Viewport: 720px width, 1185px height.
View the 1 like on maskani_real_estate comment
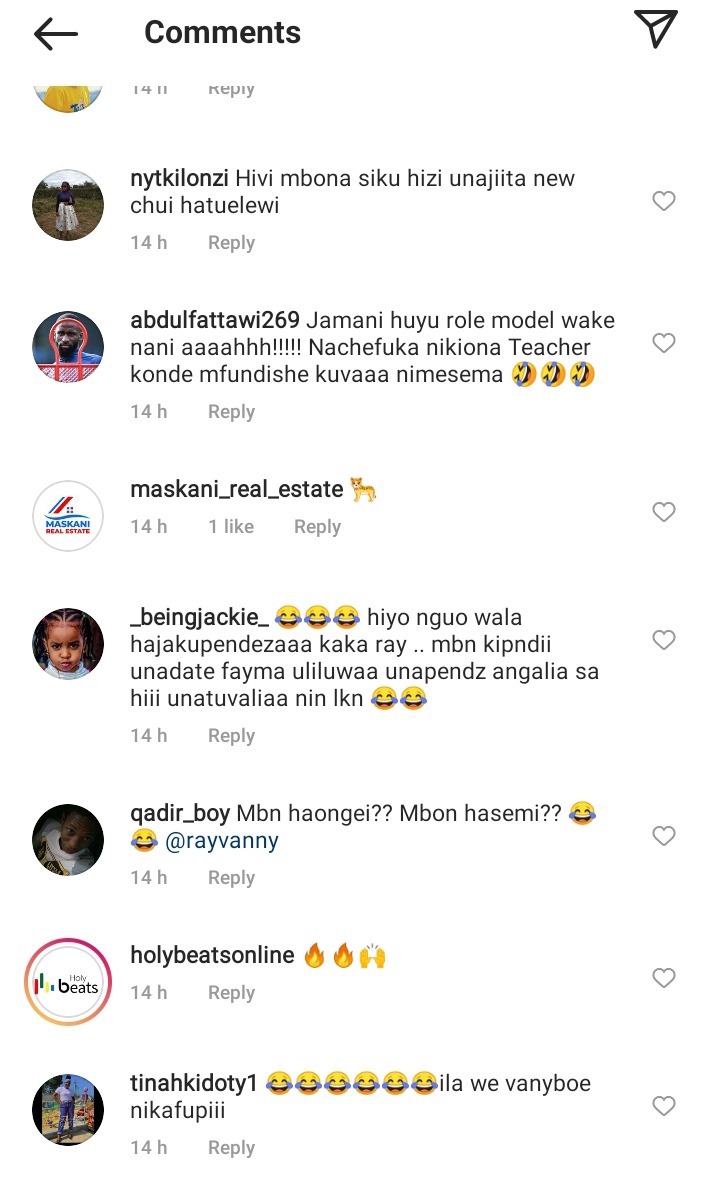click(x=231, y=527)
